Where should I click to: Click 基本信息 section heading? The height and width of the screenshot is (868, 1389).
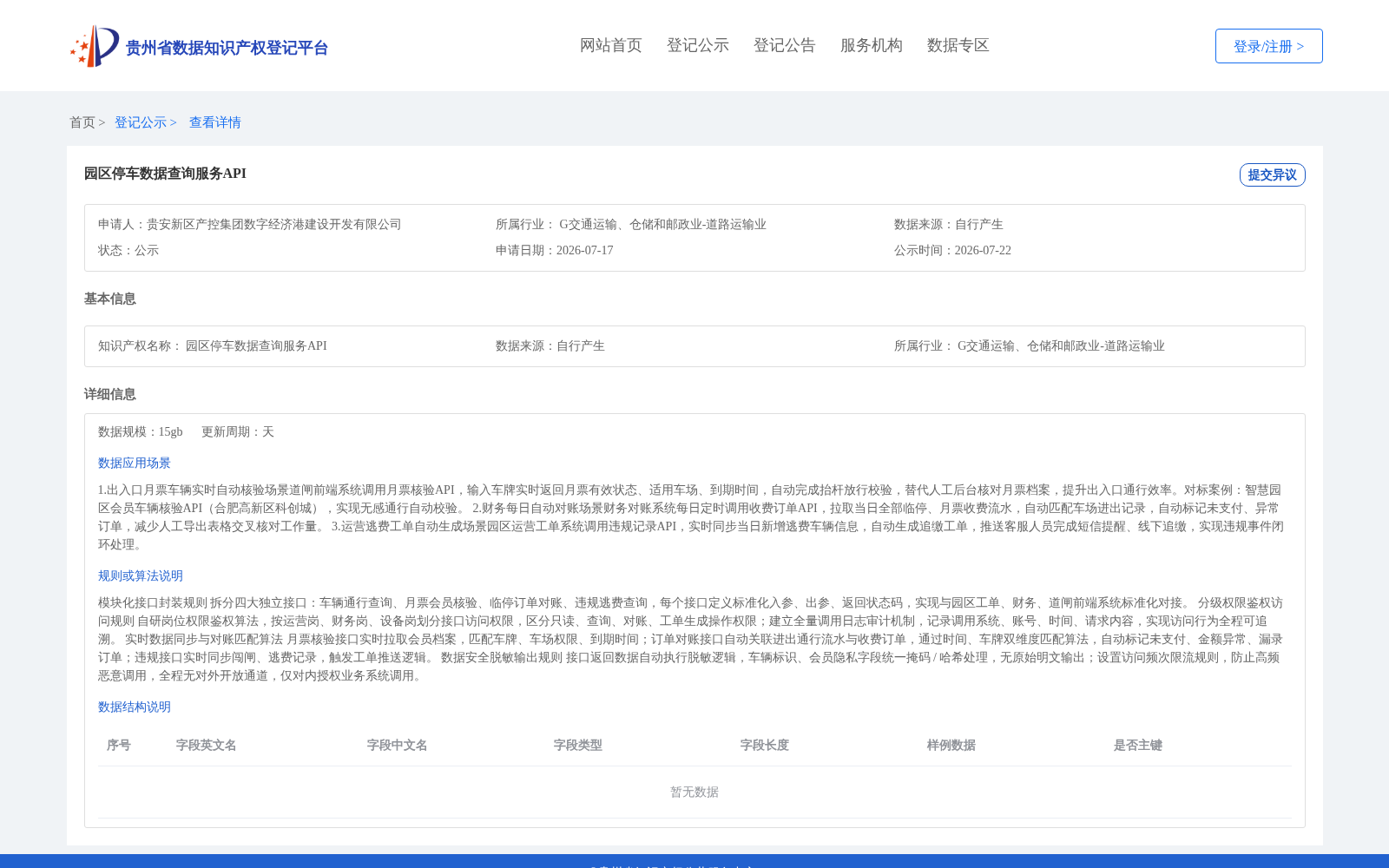tap(110, 299)
